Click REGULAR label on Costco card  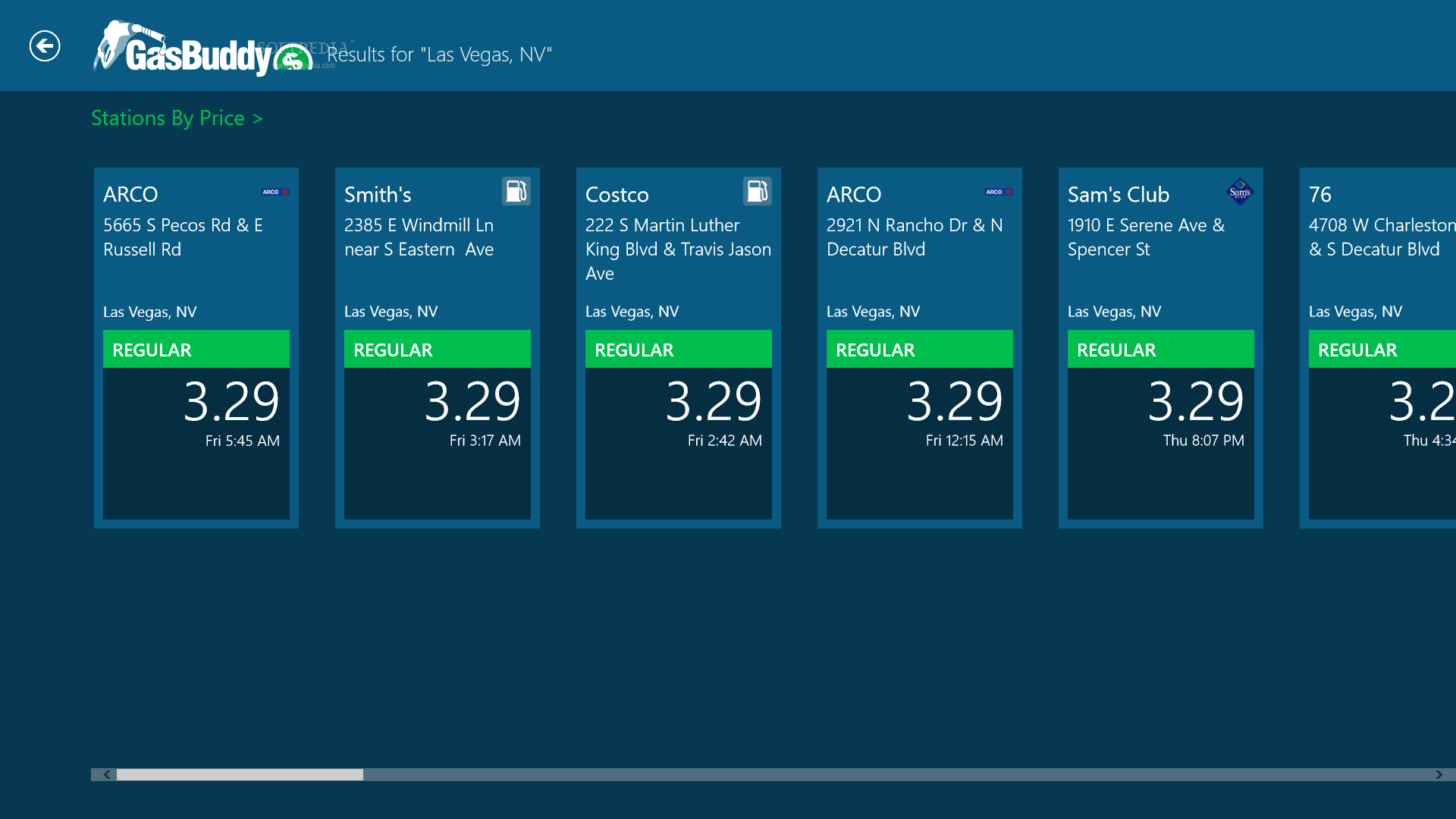[634, 350]
